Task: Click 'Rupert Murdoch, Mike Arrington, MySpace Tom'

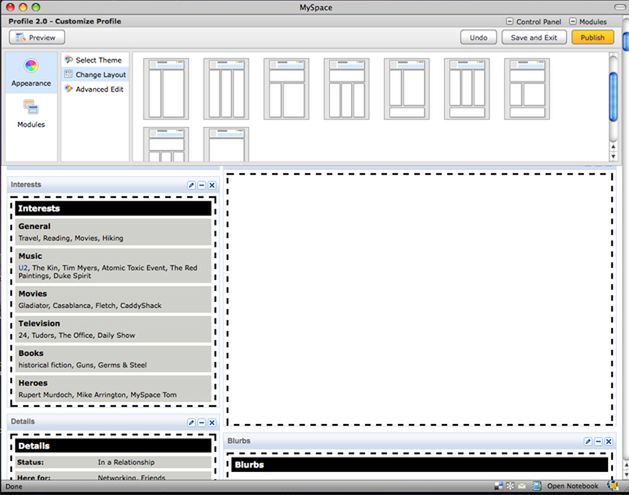Action: coord(97,395)
